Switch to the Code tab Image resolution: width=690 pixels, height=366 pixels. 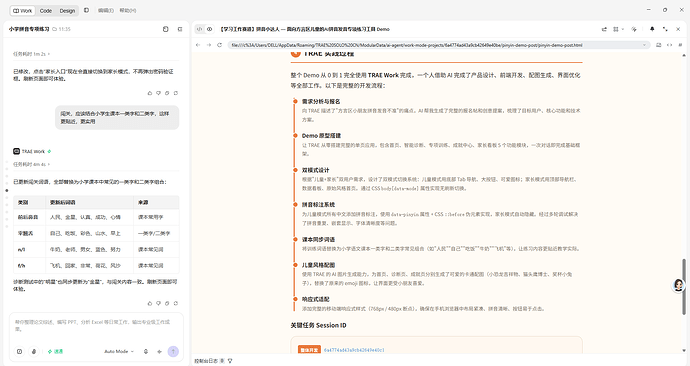pyautogui.click(x=46, y=11)
